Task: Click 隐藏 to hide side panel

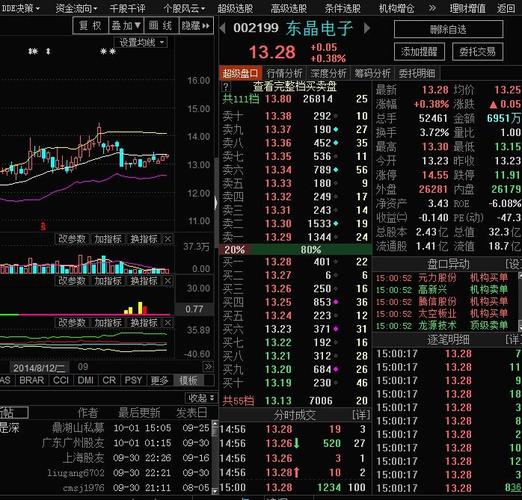Action: pyautogui.click(x=196, y=26)
